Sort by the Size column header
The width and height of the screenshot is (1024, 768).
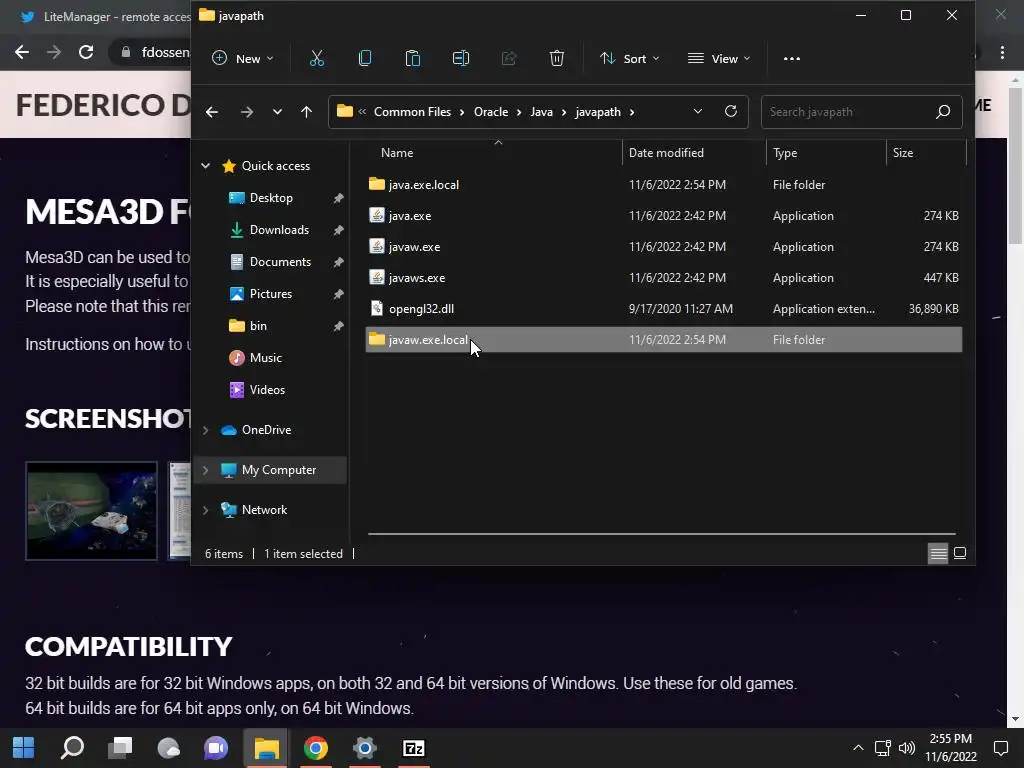tap(903, 153)
